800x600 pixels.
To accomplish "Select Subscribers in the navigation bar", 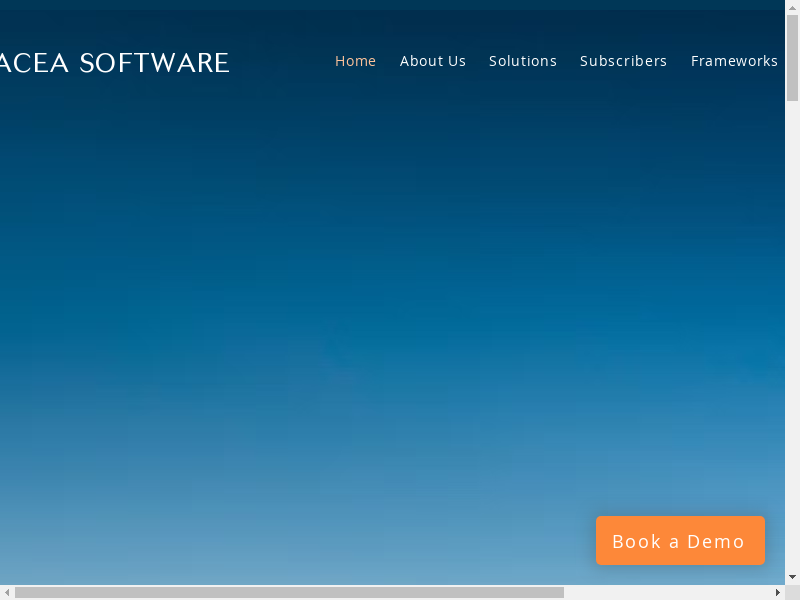I will pyautogui.click(x=623, y=61).
